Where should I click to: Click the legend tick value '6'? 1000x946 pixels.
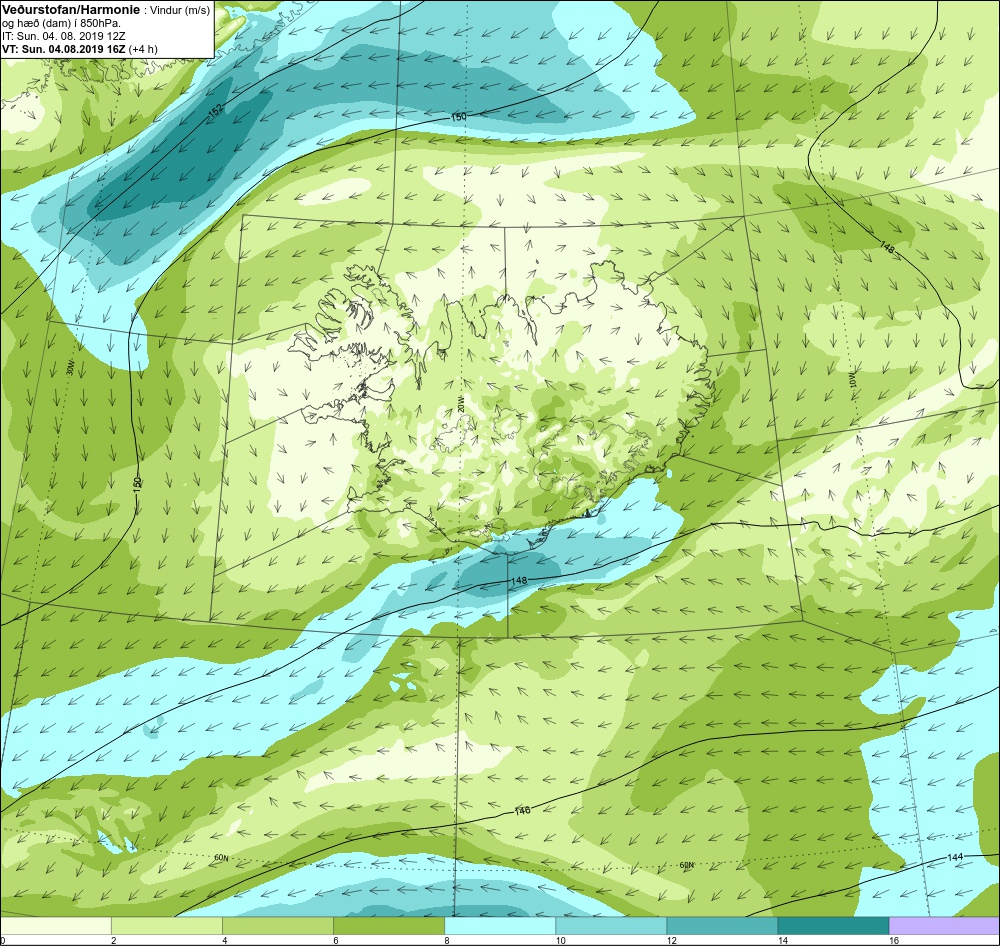pos(335,940)
